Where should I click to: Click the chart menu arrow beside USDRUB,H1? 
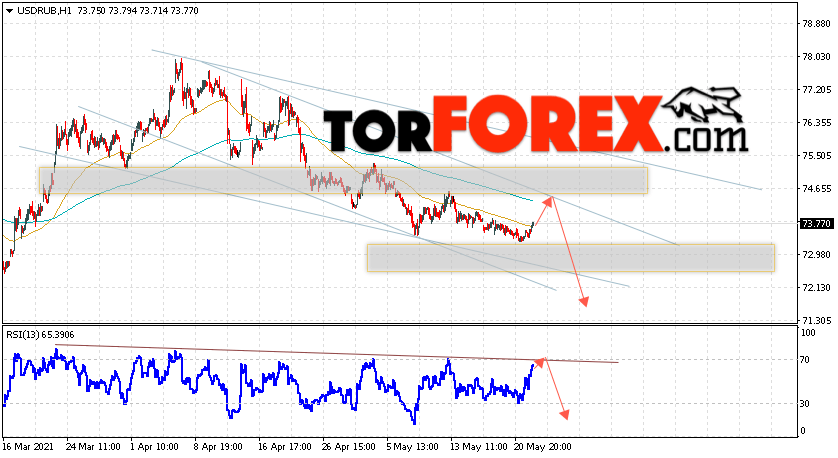click(9, 11)
